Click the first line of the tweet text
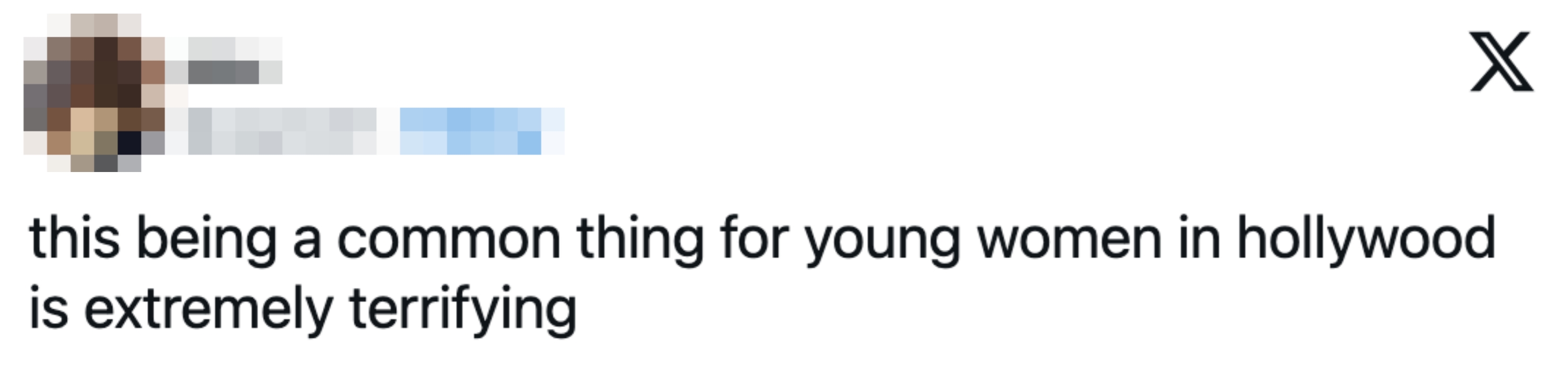1568x366 pixels. click(761, 239)
